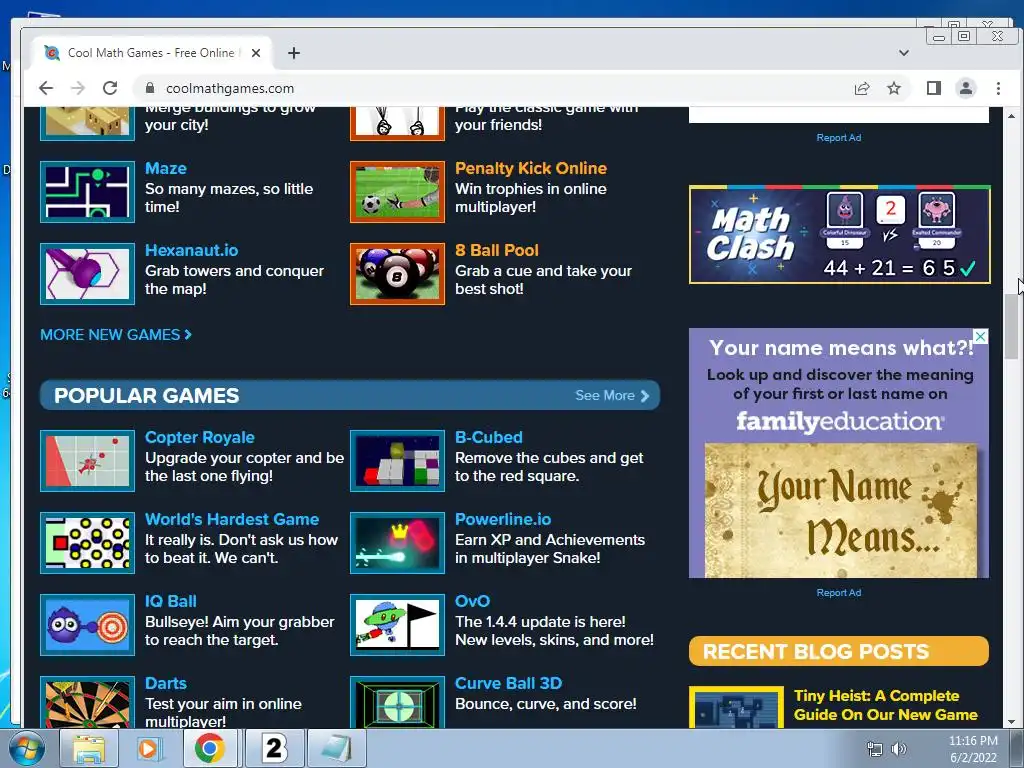Click the notepad-style taskbar icon
This screenshot has width=1024, height=768.
[x=336, y=748]
